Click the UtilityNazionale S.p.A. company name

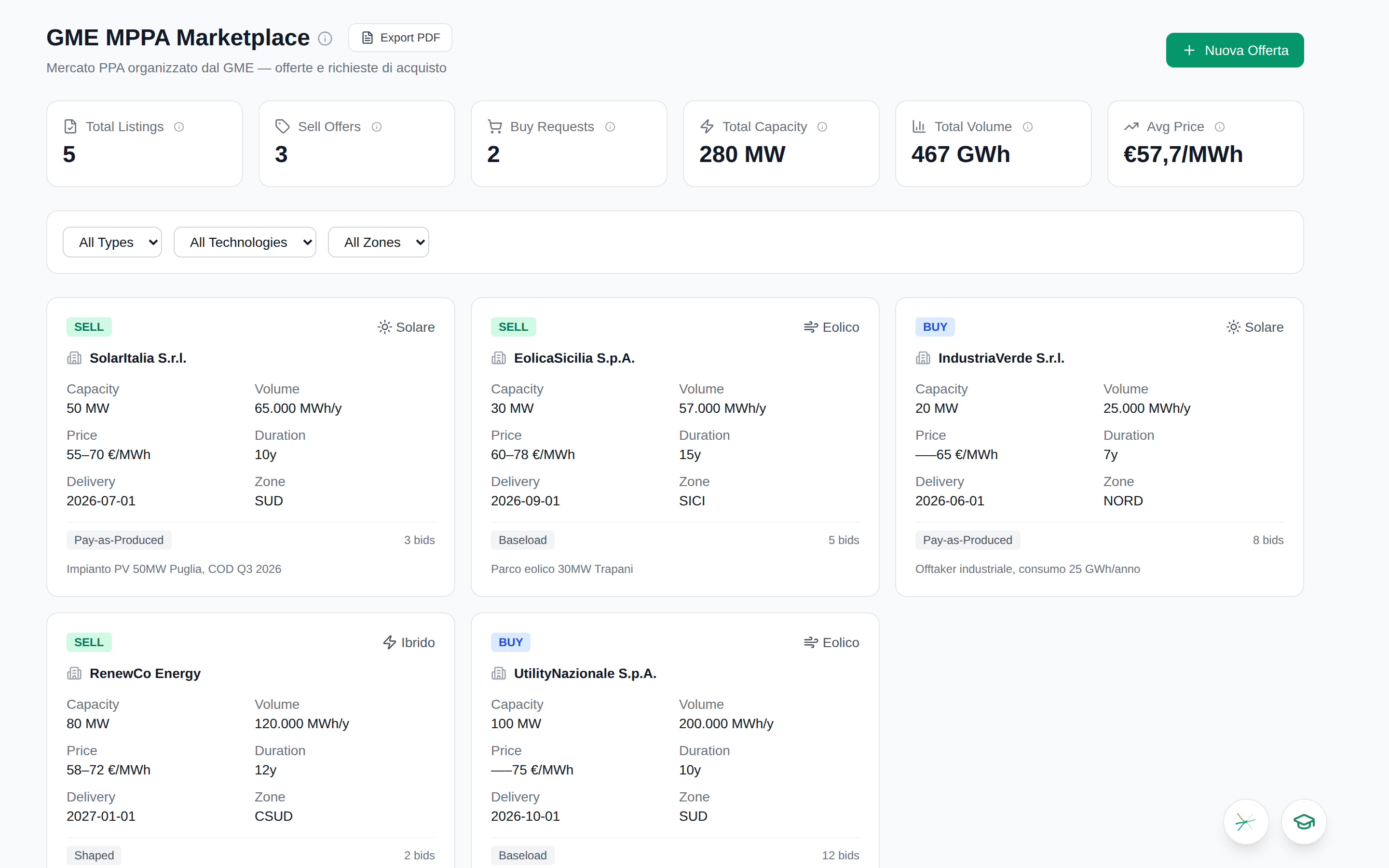(586, 673)
